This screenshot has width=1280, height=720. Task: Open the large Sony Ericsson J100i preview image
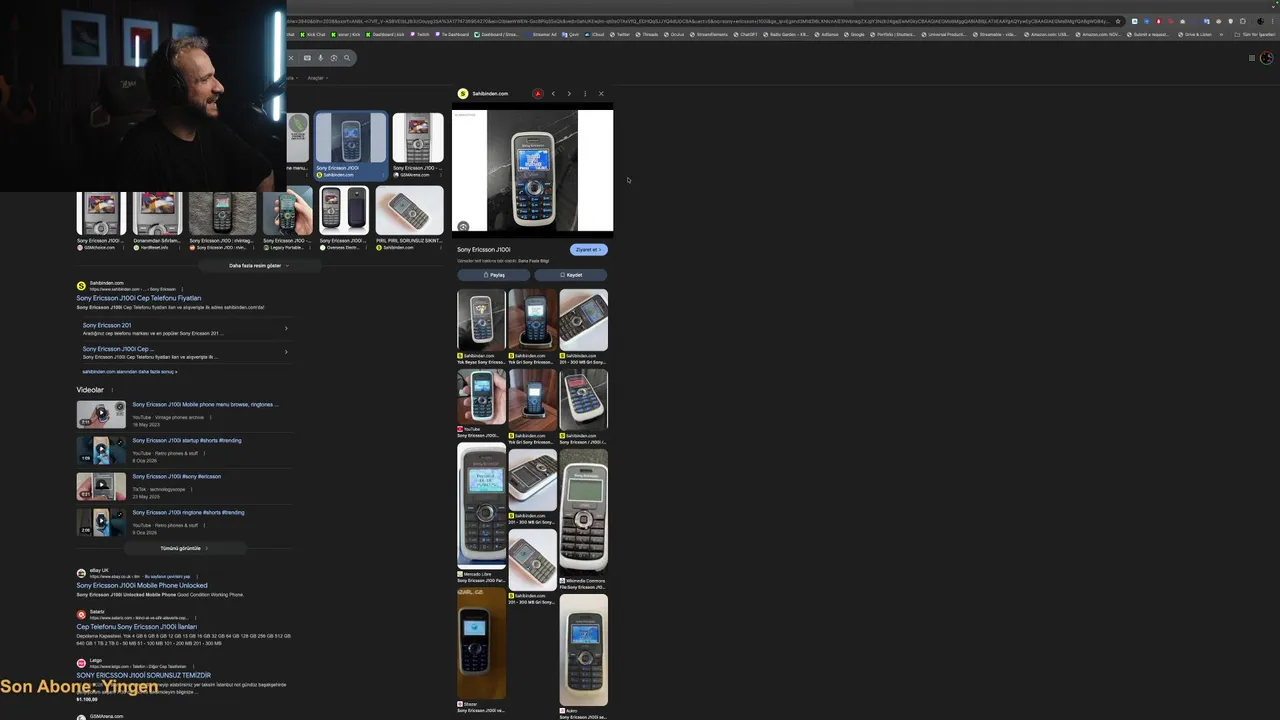532,171
